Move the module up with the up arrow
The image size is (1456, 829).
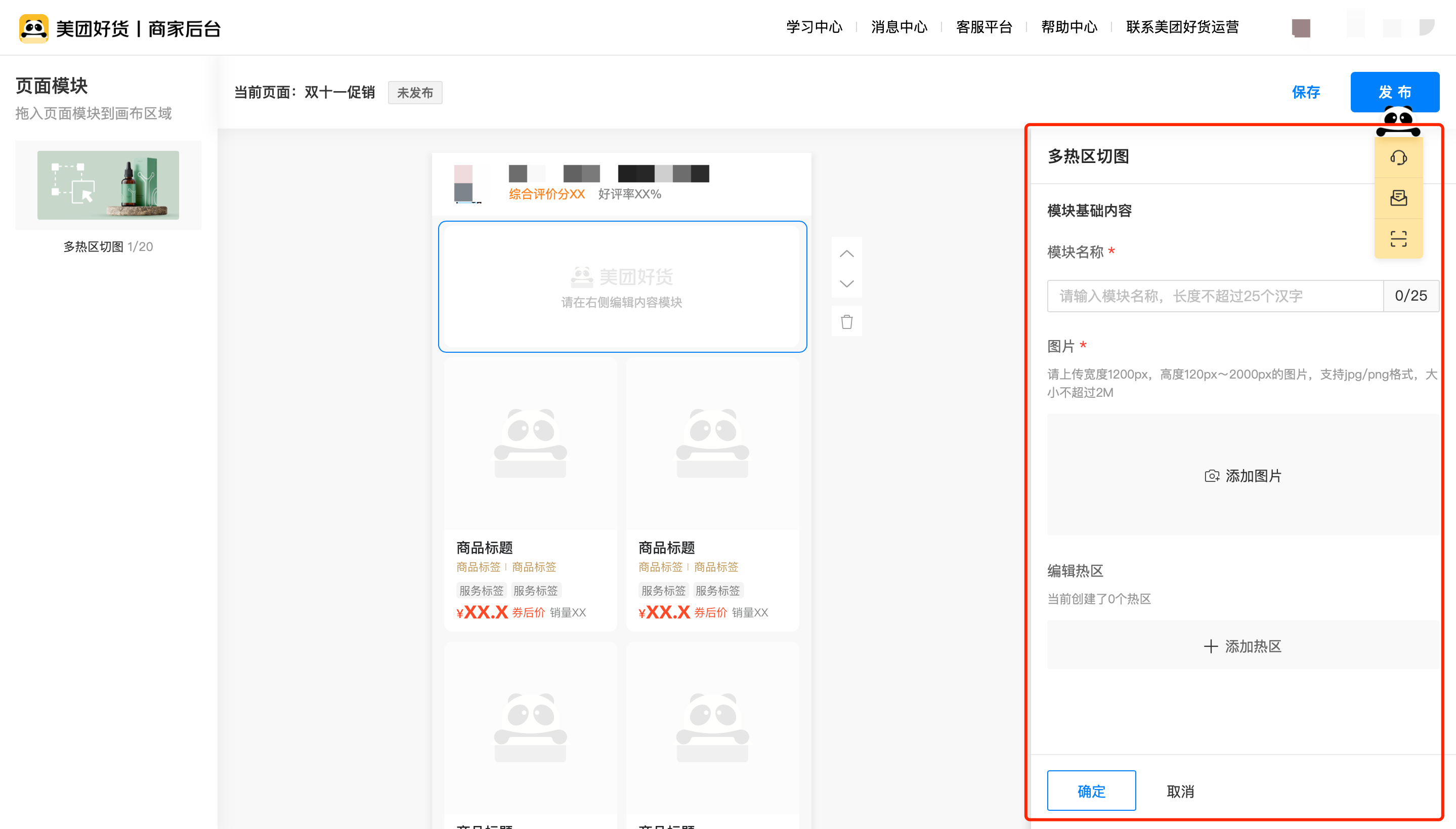pyautogui.click(x=846, y=254)
